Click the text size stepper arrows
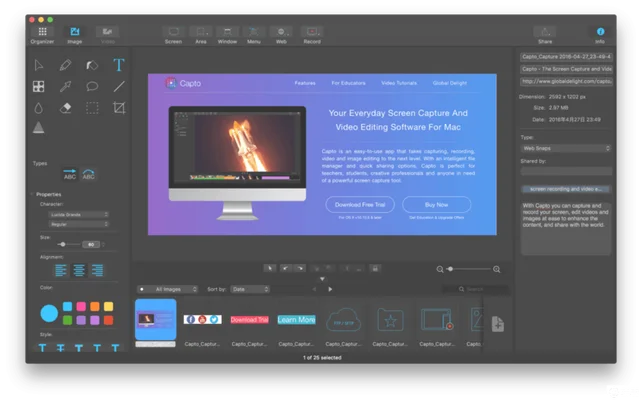 (104, 244)
